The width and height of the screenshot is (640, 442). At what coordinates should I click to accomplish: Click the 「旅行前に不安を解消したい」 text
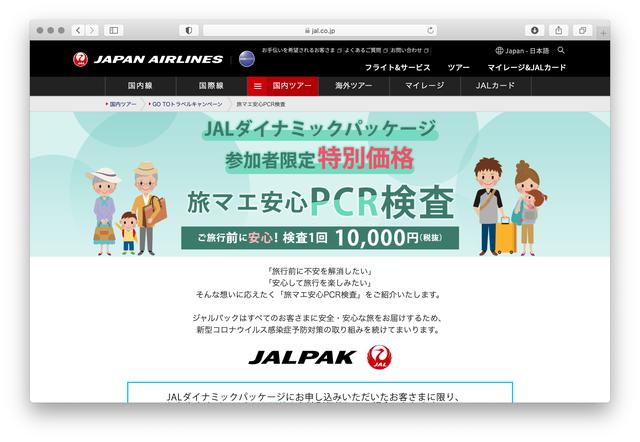tap(319, 271)
